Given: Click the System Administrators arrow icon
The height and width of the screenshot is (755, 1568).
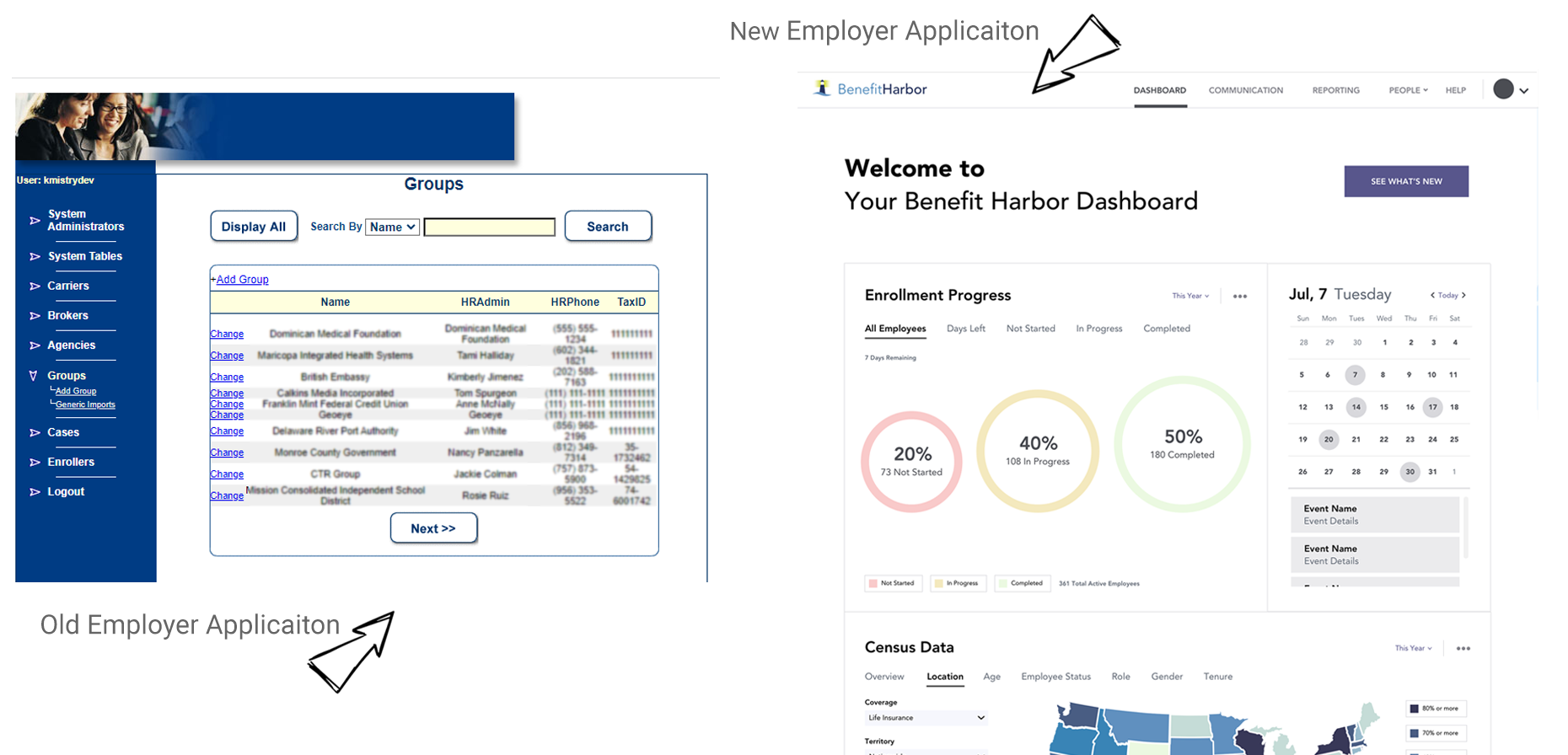Looking at the screenshot, I should point(35,221).
